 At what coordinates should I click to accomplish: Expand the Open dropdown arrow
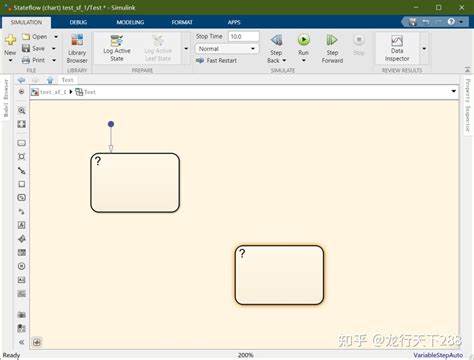click(x=56, y=37)
